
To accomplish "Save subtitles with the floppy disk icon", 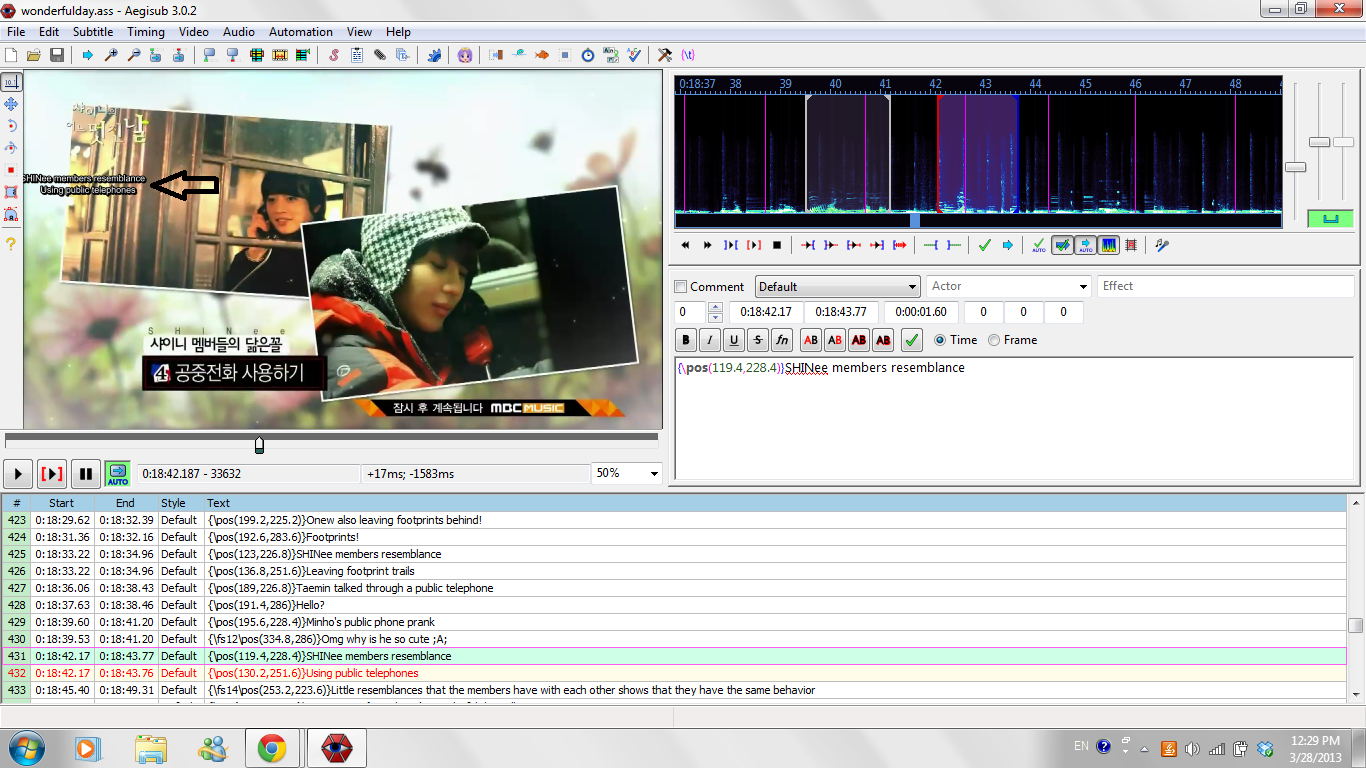I will (57, 55).
